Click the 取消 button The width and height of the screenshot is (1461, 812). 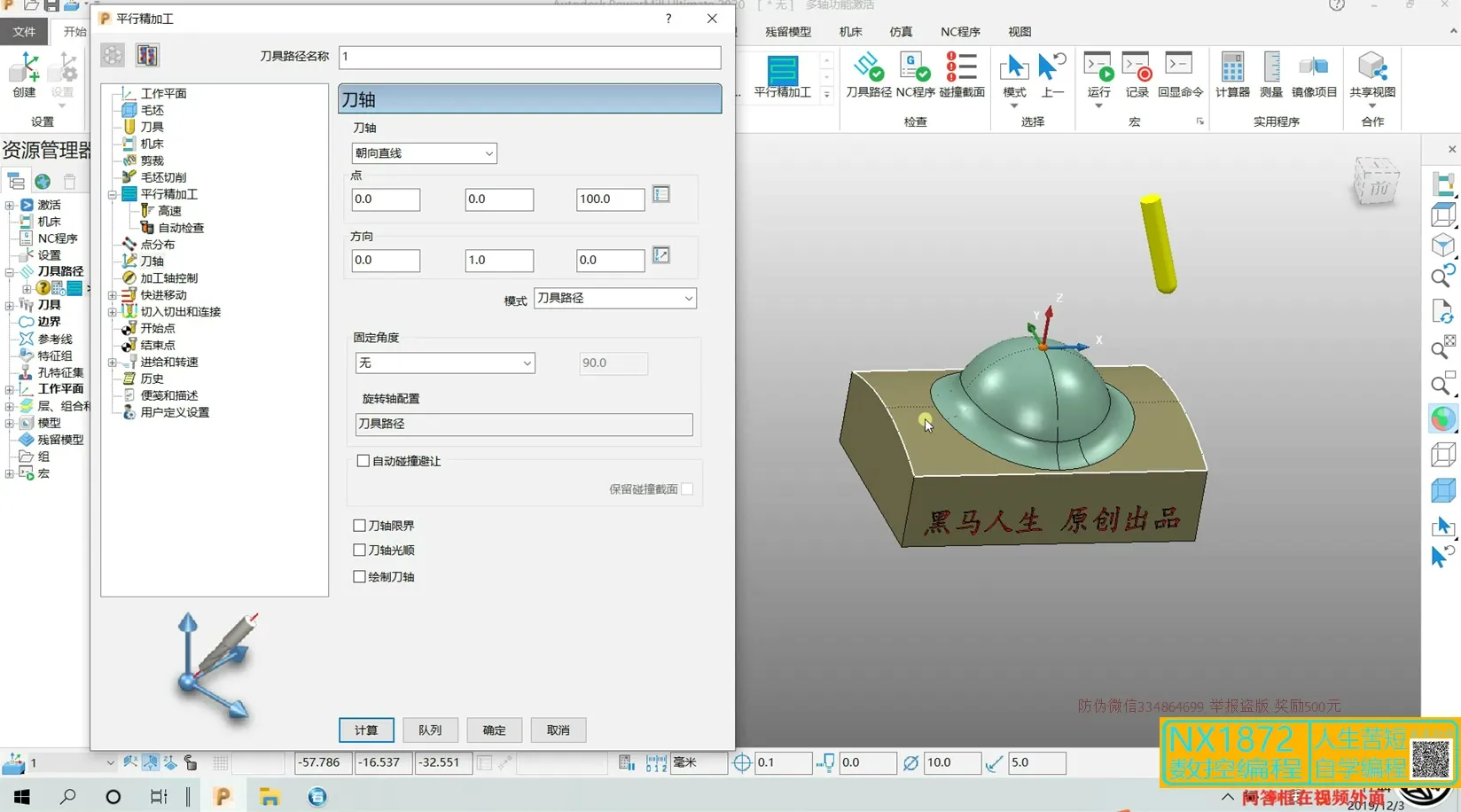coord(558,730)
